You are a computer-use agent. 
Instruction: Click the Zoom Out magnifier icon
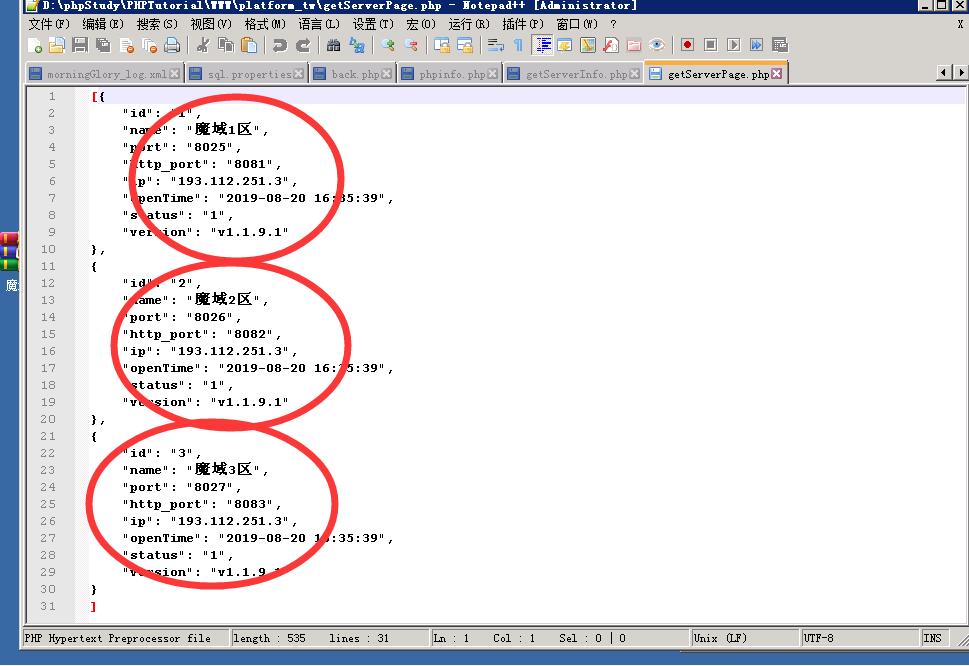(x=410, y=45)
